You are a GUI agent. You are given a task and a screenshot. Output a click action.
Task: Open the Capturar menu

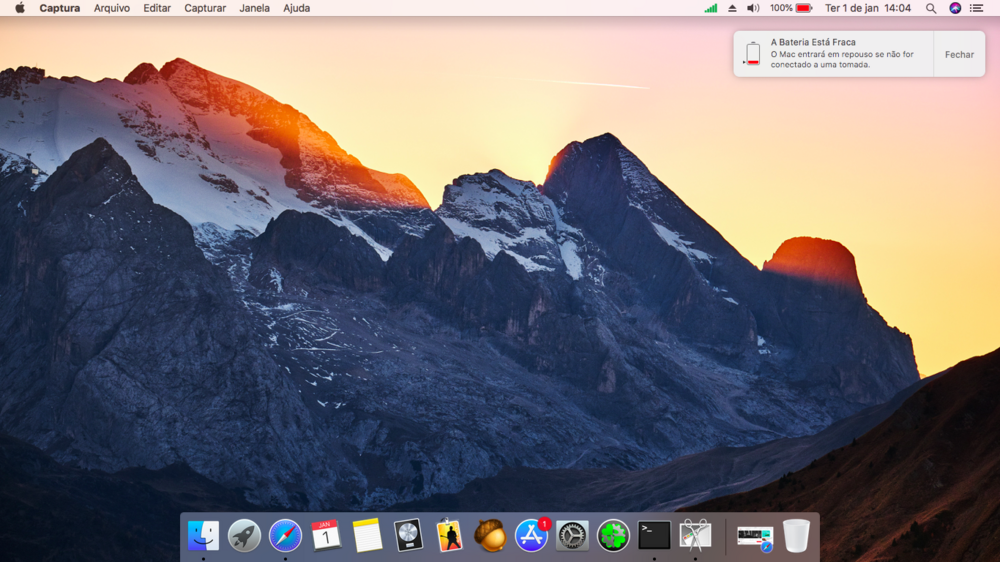coord(205,8)
